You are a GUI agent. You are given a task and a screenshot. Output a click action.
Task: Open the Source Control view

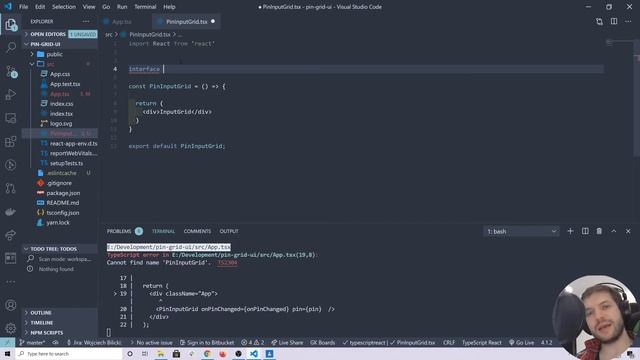tap(11, 71)
